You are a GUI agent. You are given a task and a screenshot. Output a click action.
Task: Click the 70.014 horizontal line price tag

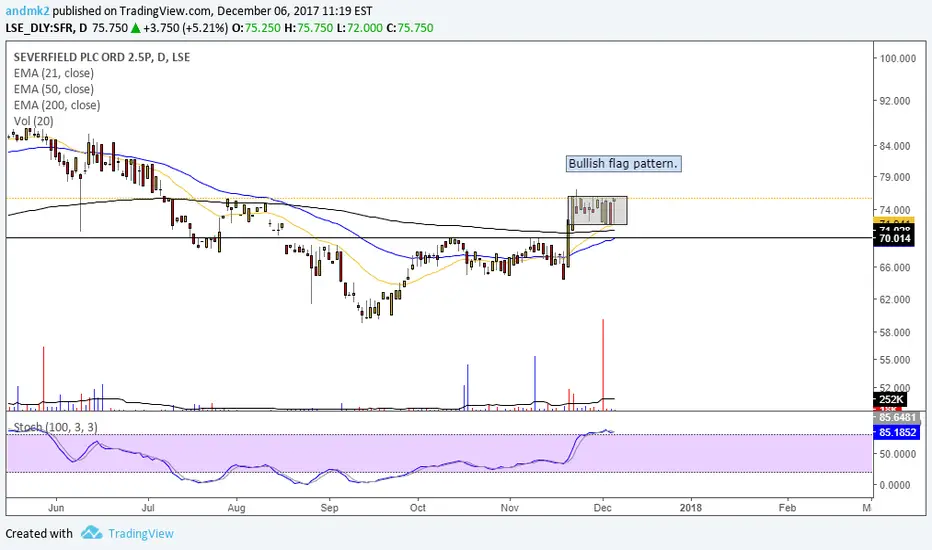[x=893, y=239]
